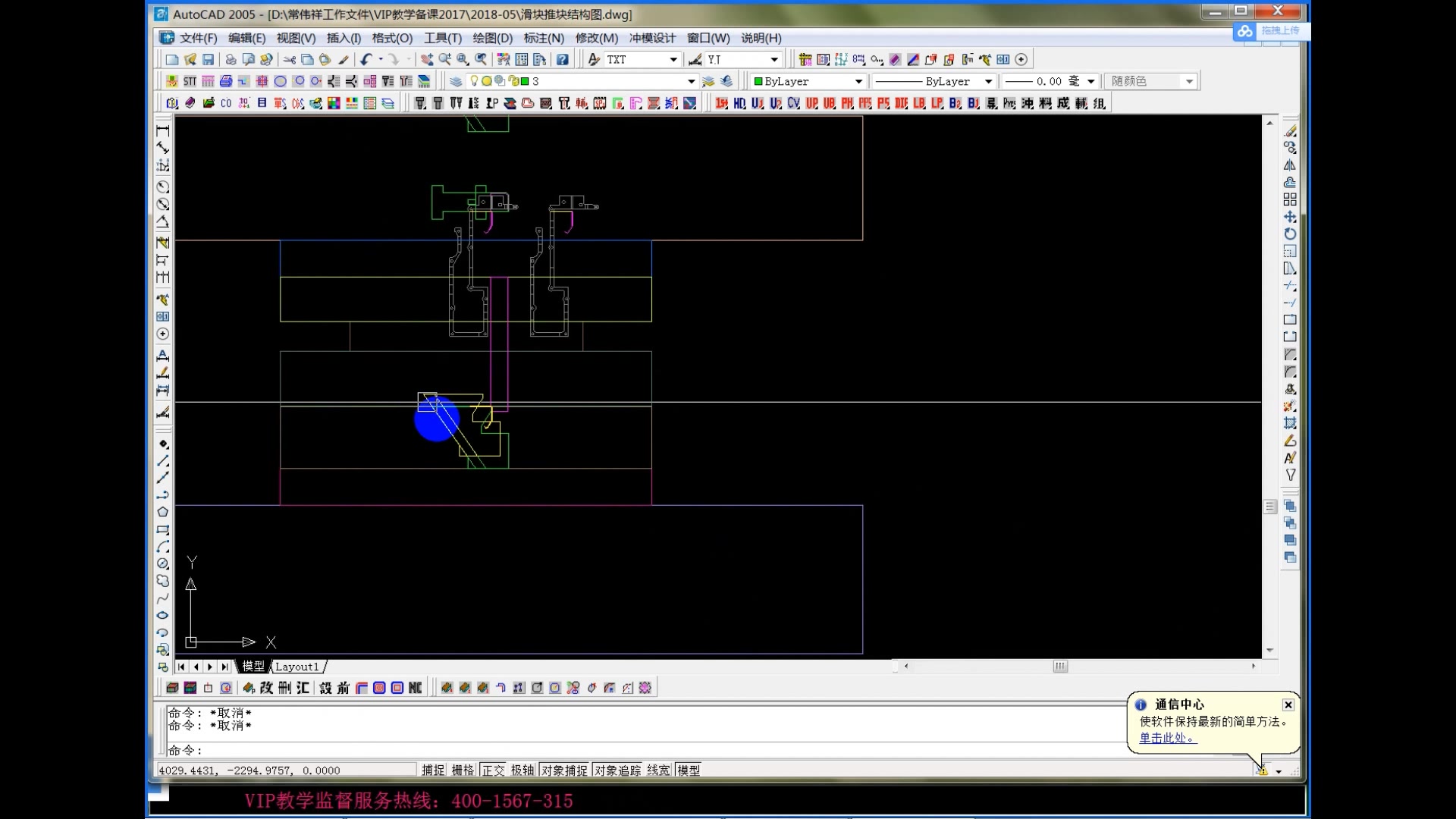Viewport: 1456px width, 819px height.
Task: Toggle 栅格 grid display in status bar
Action: point(463,770)
